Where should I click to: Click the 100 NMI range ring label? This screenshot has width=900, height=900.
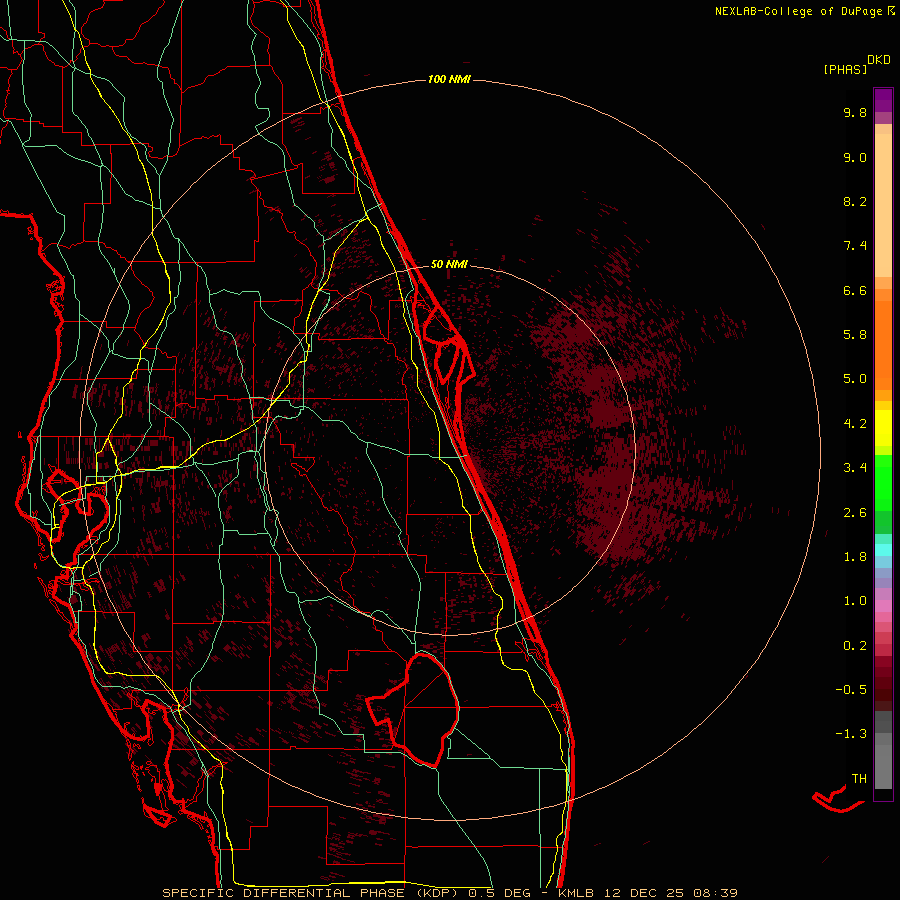click(x=449, y=79)
